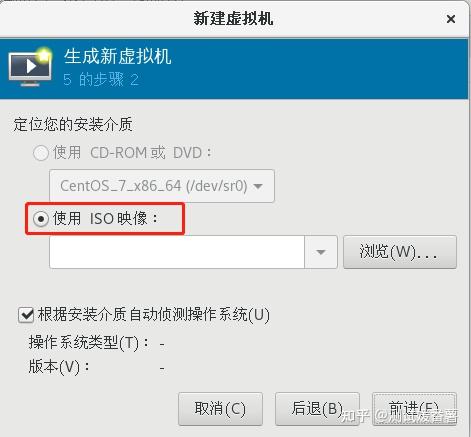This screenshot has width=471, height=437.
Task: Toggle 根据安装介质自动侦测操作系统 checkbox
Action: 26,315
